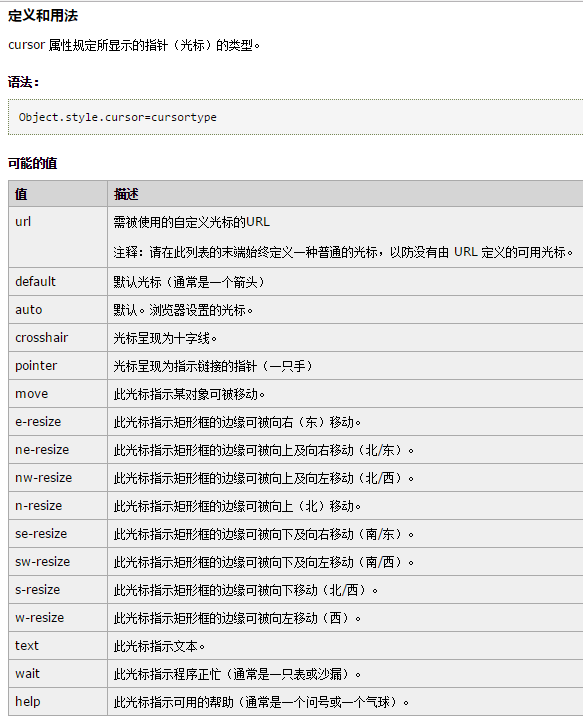Click the nw-resize value cell
This screenshot has width=583, height=718.
pos(58,478)
